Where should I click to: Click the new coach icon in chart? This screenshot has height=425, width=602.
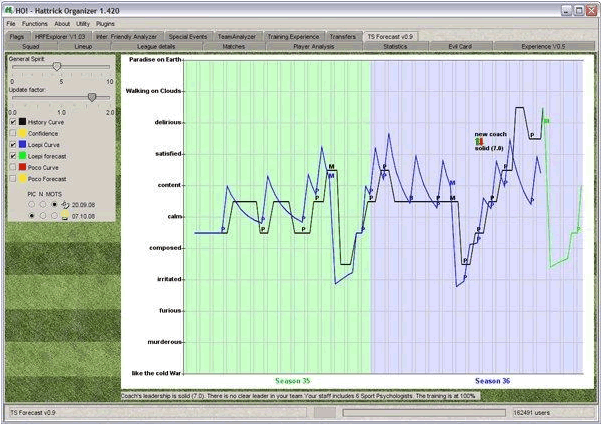pos(479,141)
